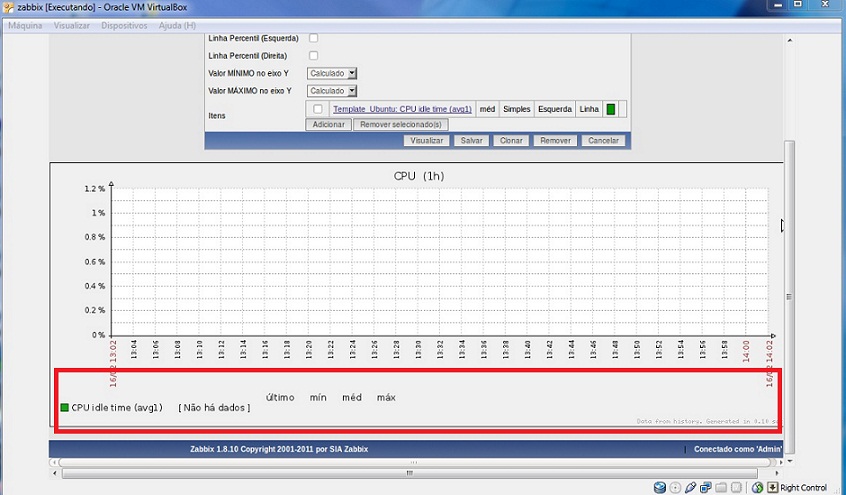Click the green item color swatch
846x495 pixels.
611,109
